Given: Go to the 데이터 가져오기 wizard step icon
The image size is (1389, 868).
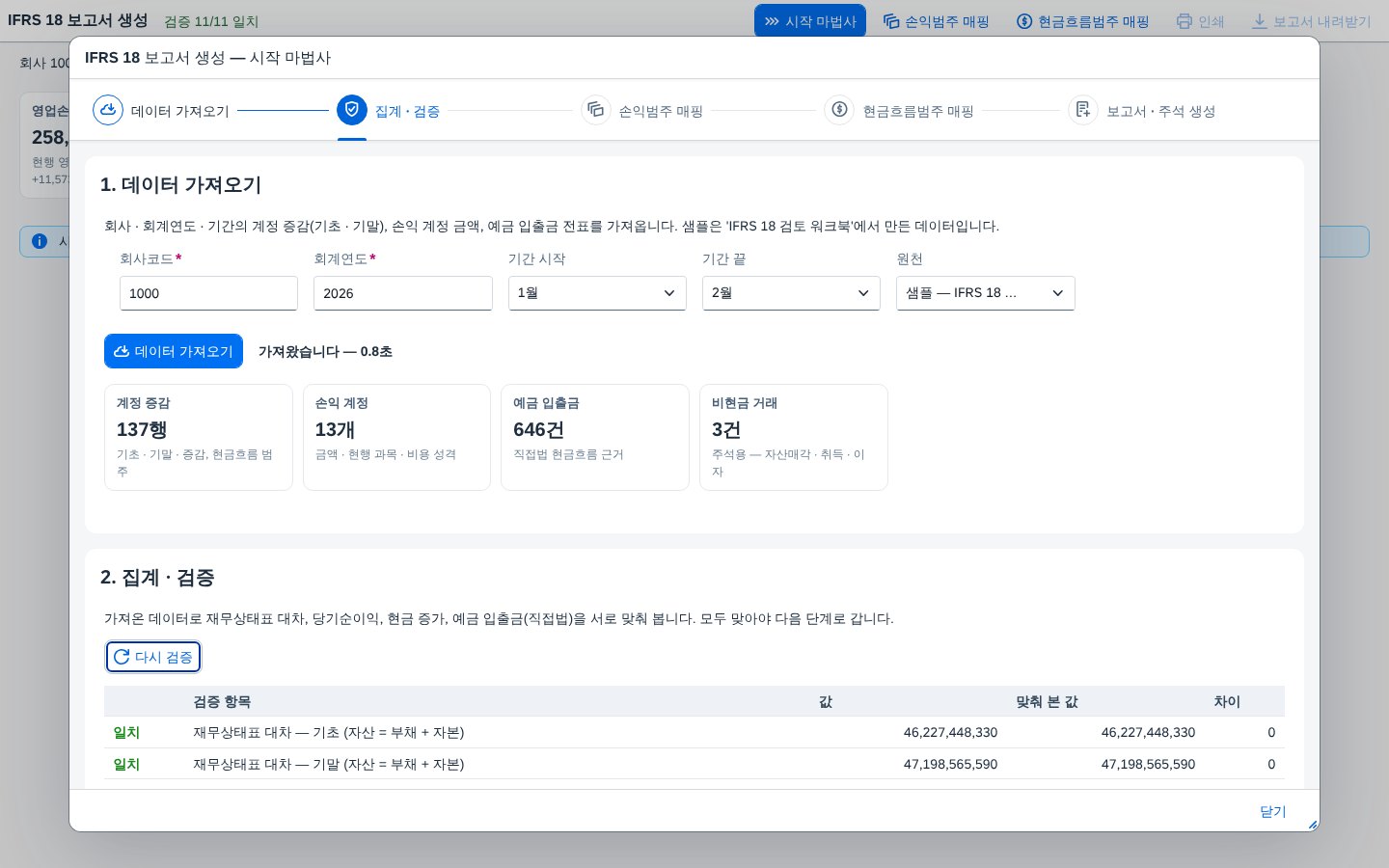Looking at the screenshot, I should [108, 110].
